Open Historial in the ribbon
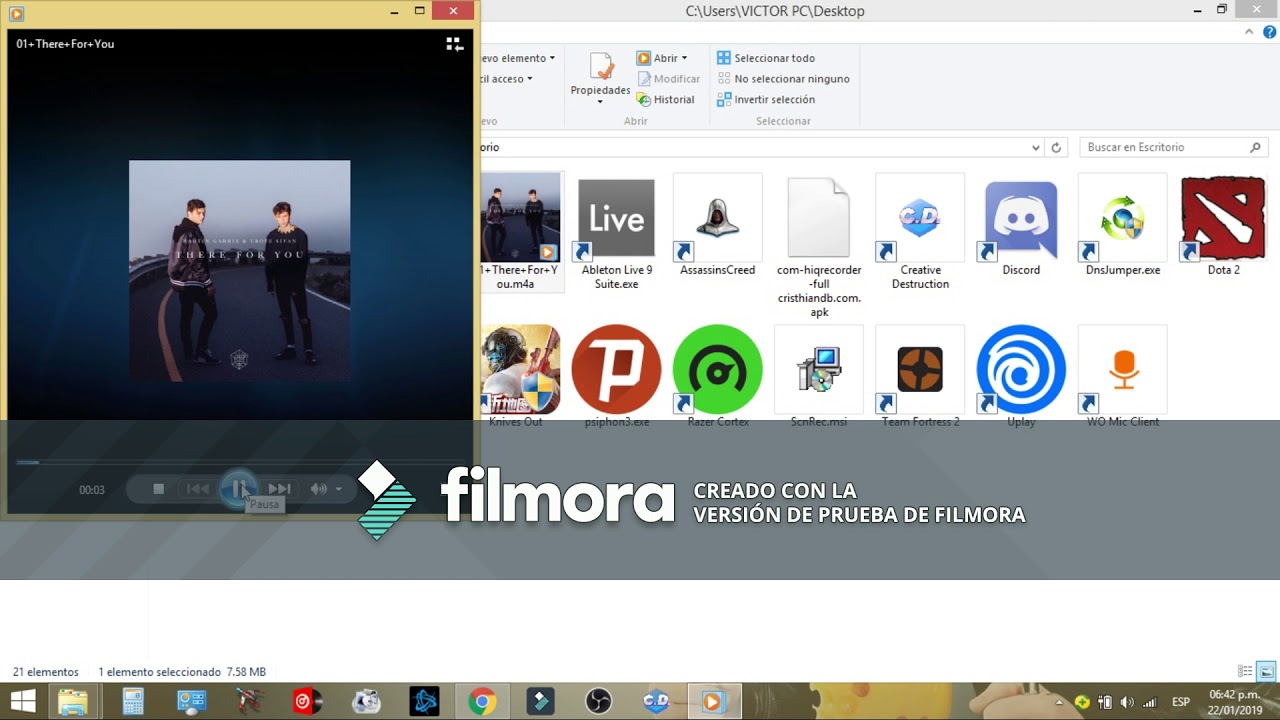This screenshot has height=720, width=1280. (665, 100)
